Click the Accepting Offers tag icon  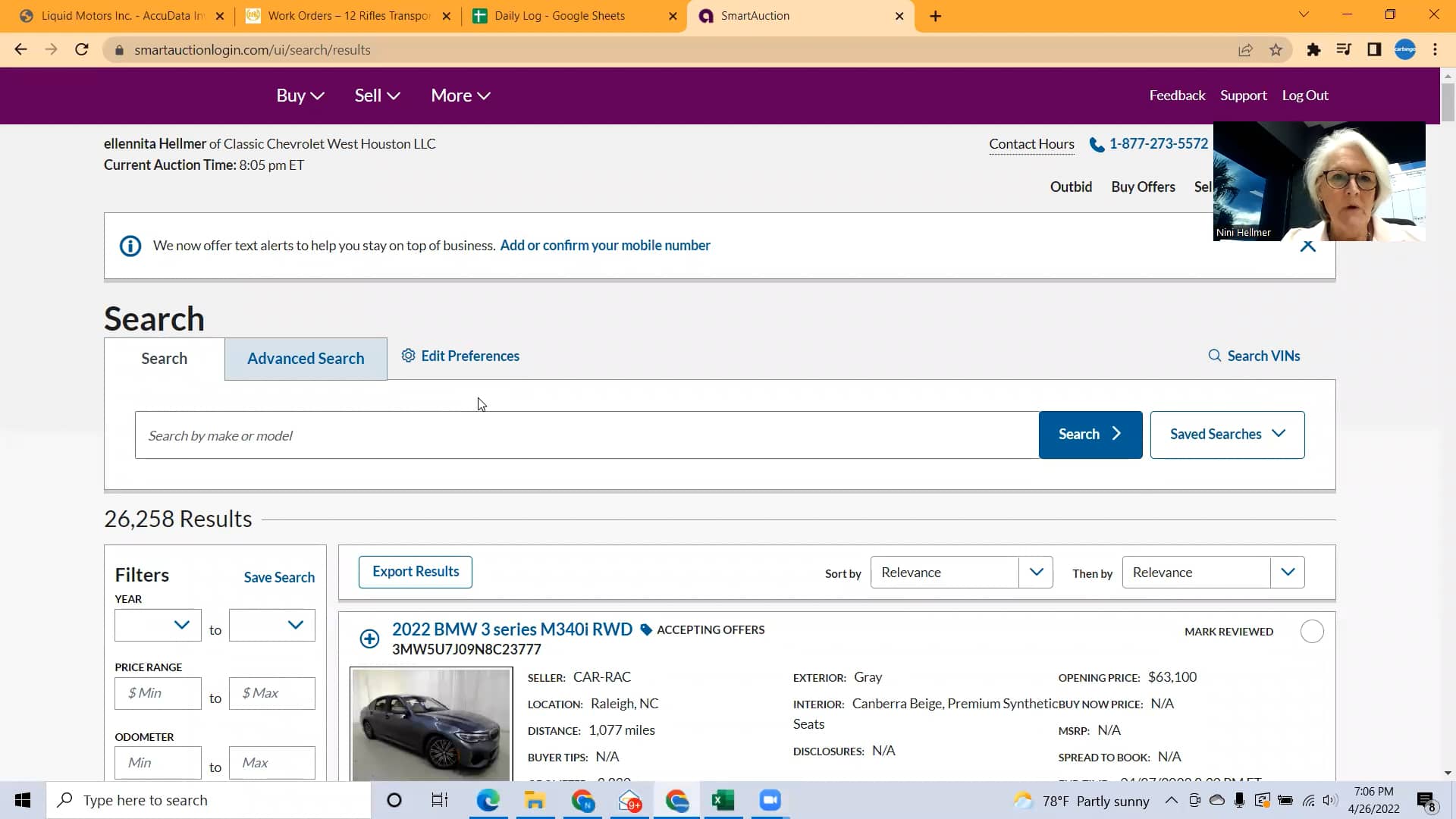(x=646, y=630)
